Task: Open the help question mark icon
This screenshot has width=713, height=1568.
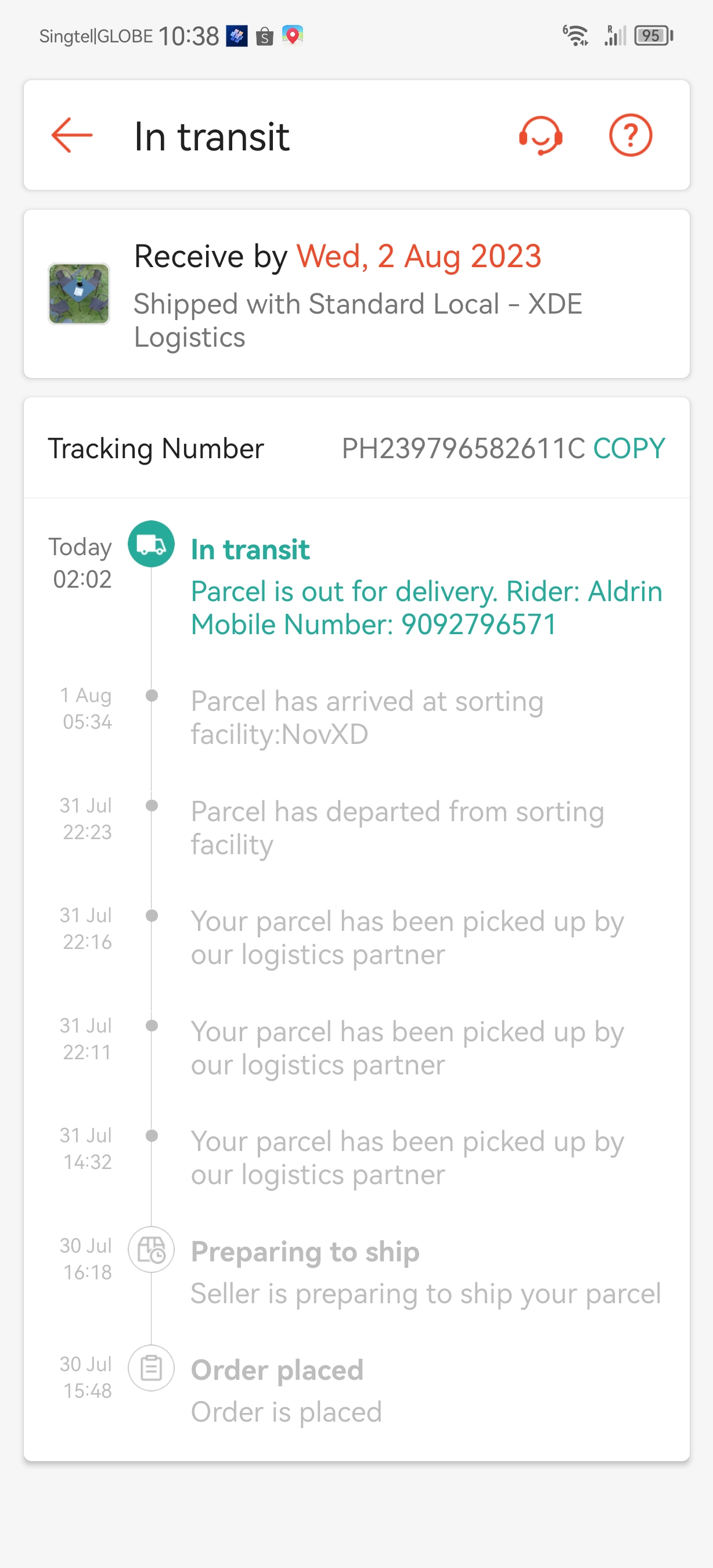Action: [x=631, y=135]
